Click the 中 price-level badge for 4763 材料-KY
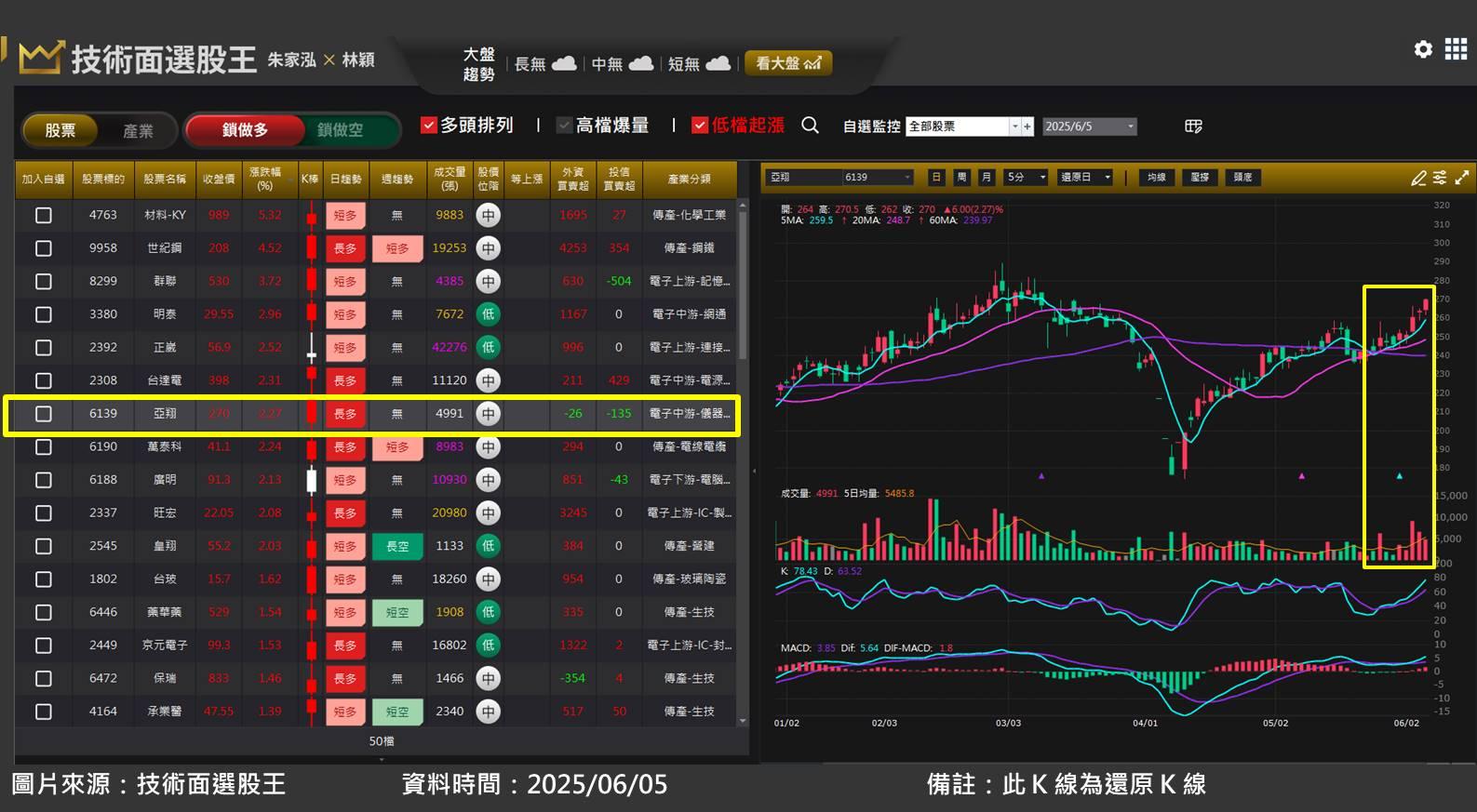This screenshot has width=1477, height=812. 488,215
